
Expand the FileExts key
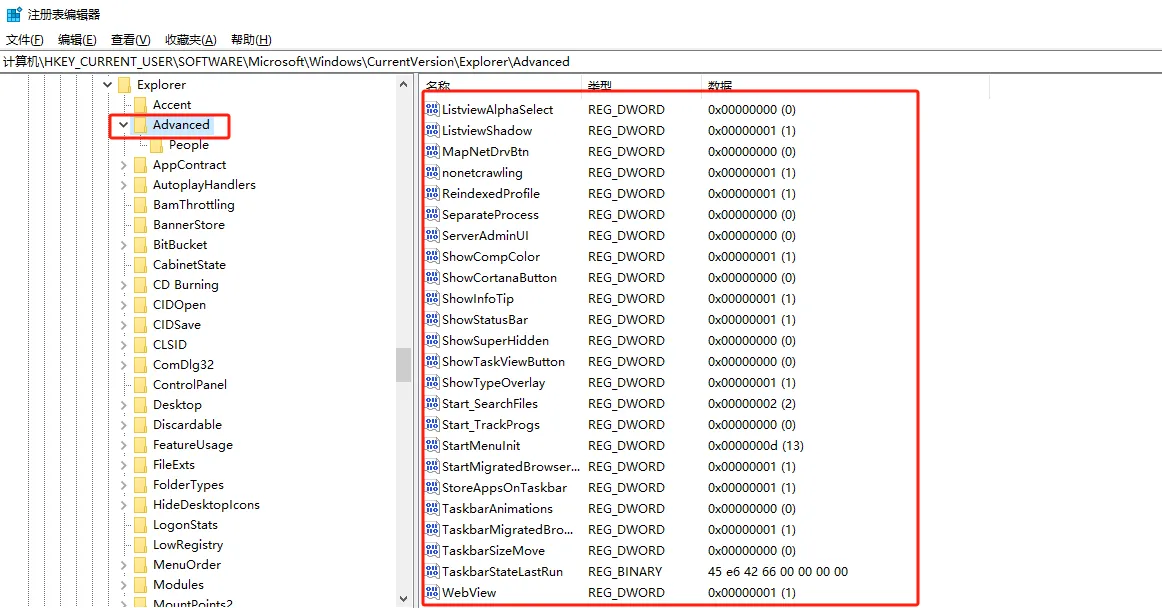(124, 465)
